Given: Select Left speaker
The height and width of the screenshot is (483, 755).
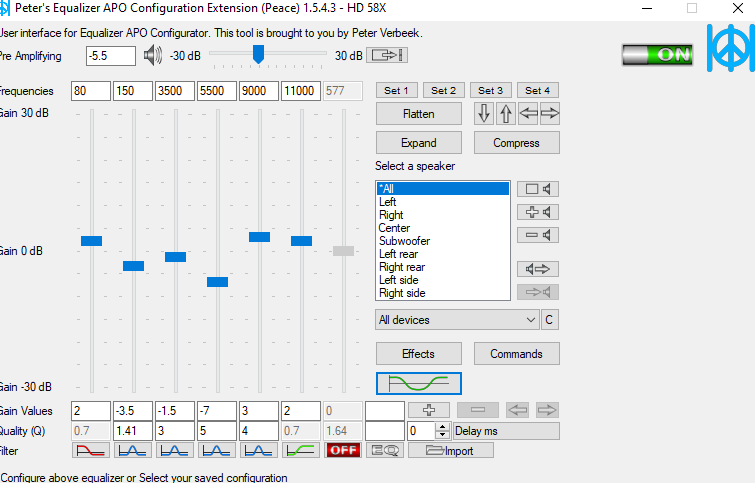Looking at the screenshot, I should click(x=443, y=202).
